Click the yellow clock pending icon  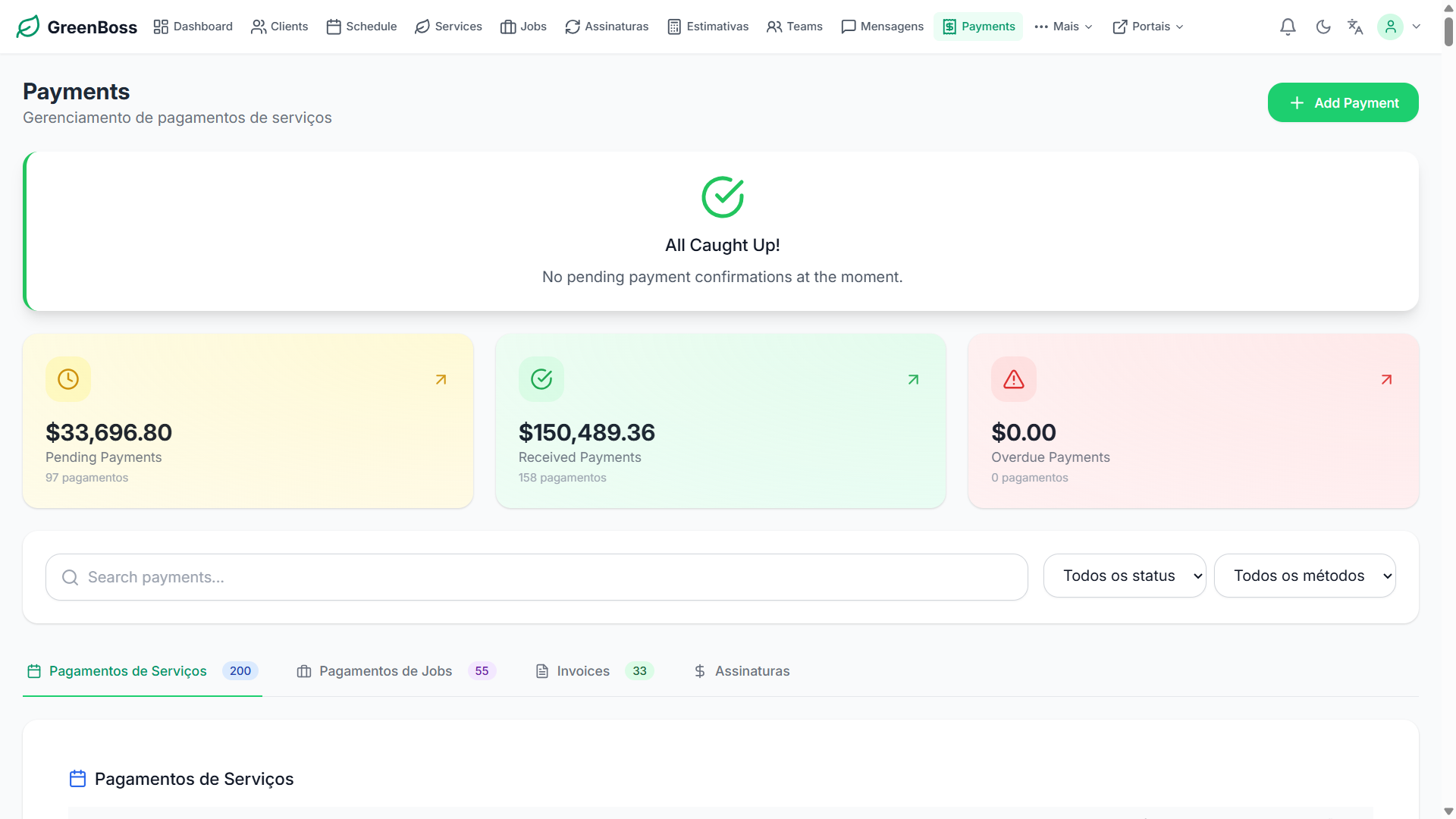point(68,379)
